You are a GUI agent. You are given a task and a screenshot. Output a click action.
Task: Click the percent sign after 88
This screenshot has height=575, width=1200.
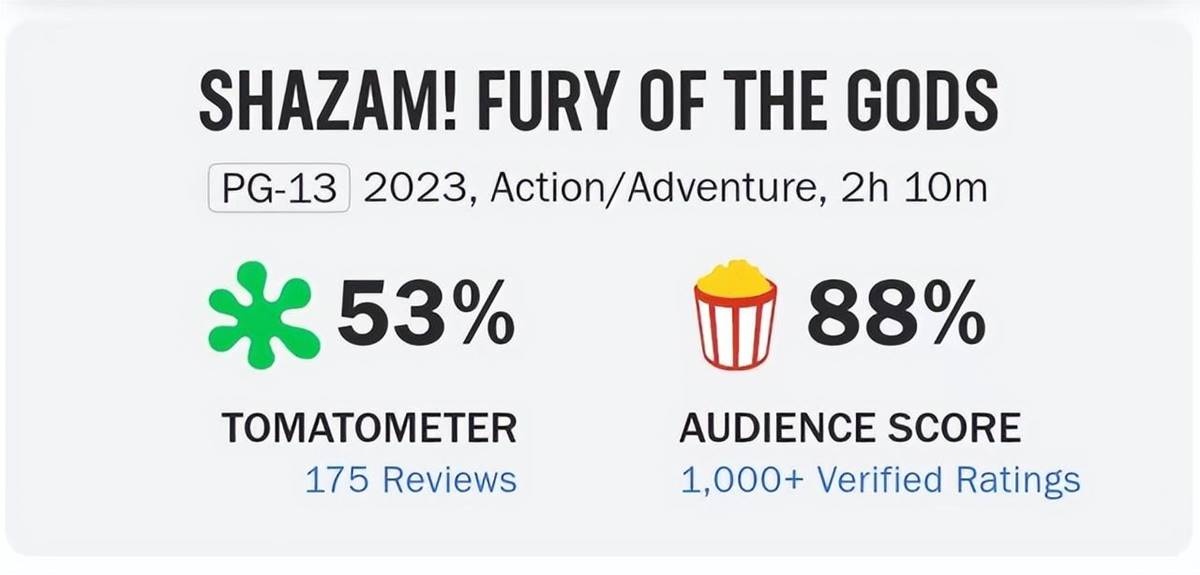tap(950, 316)
